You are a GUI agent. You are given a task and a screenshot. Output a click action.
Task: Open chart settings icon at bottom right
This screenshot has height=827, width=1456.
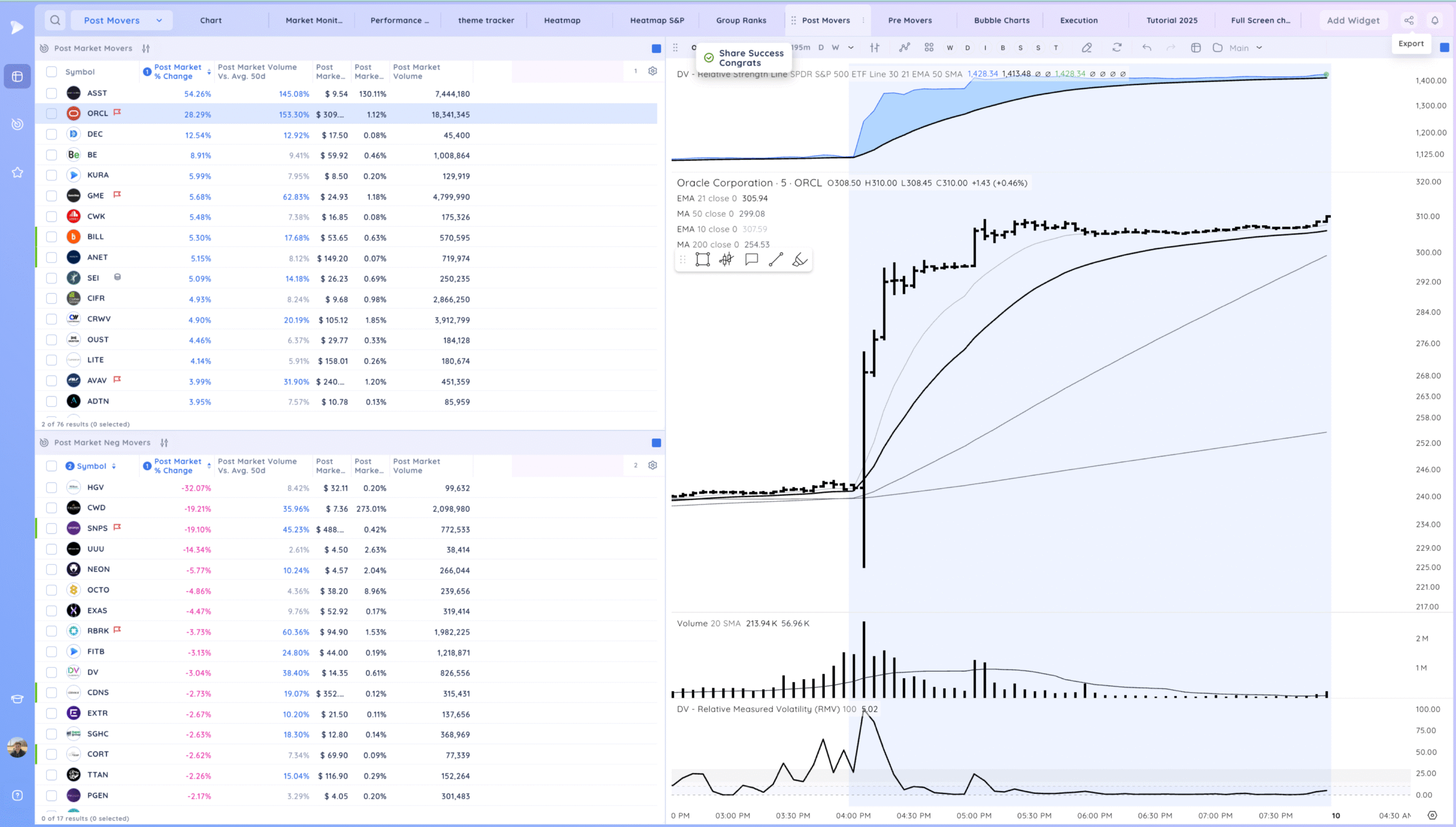click(x=1432, y=815)
